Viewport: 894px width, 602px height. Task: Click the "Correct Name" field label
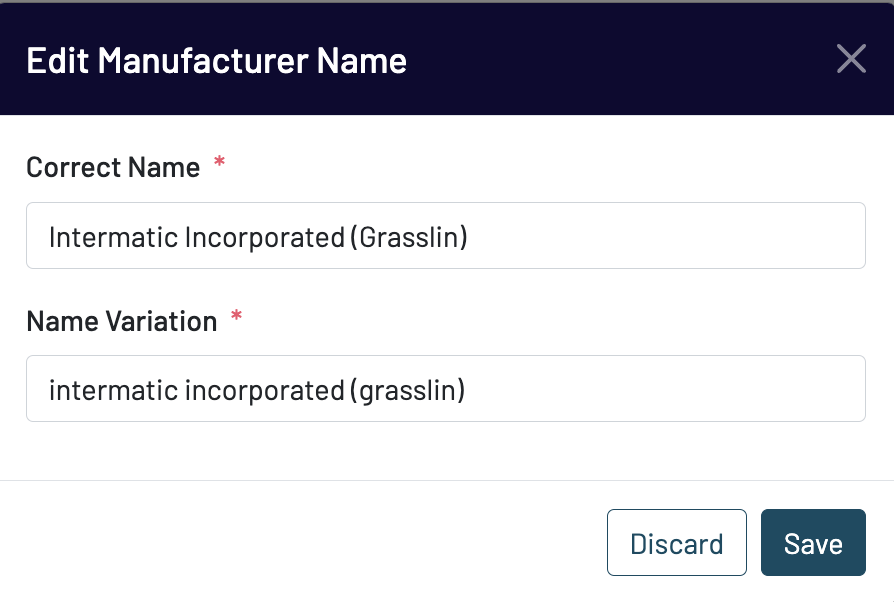113,167
